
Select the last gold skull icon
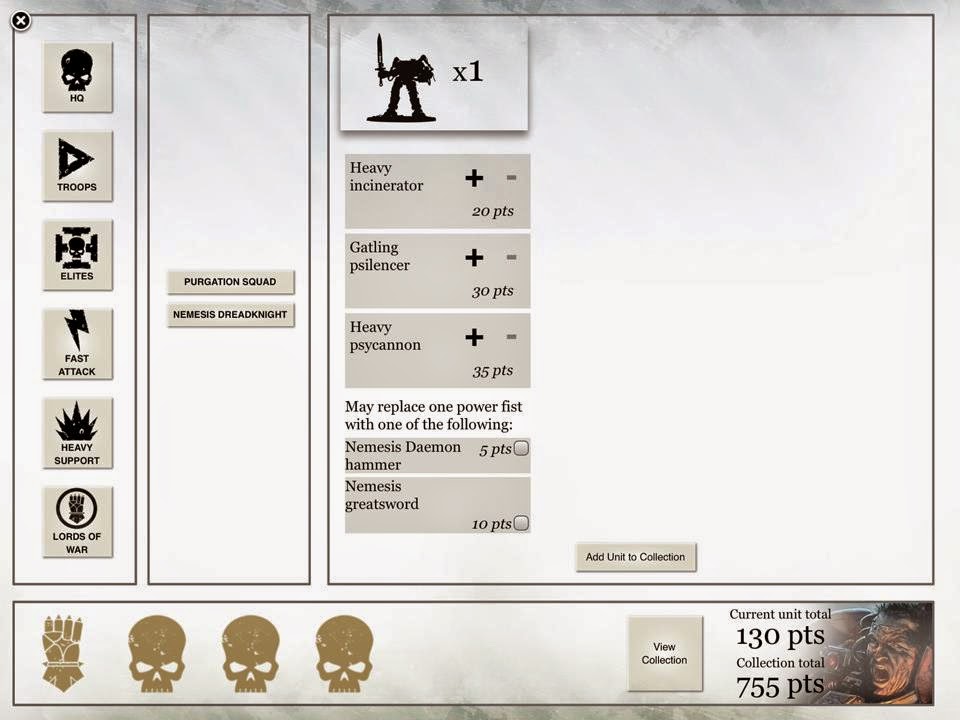point(345,653)
